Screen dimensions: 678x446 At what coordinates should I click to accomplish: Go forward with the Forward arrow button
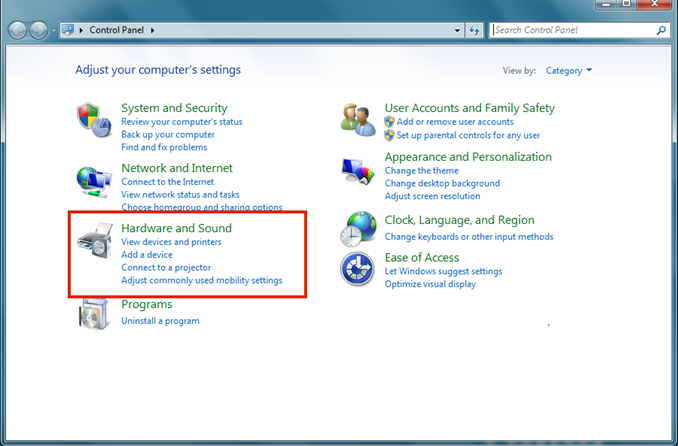coord(38,30)
